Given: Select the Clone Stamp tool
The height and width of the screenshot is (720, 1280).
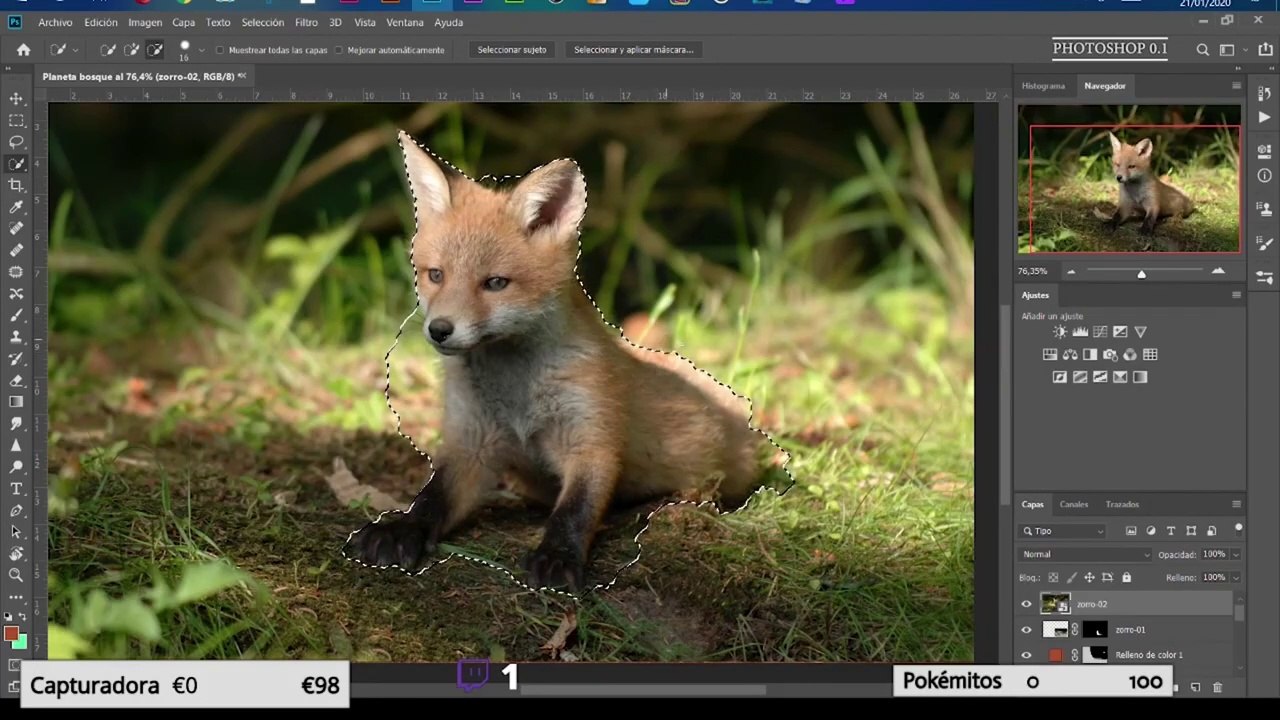Looking at the screenshot, I should tap(16, 337).
